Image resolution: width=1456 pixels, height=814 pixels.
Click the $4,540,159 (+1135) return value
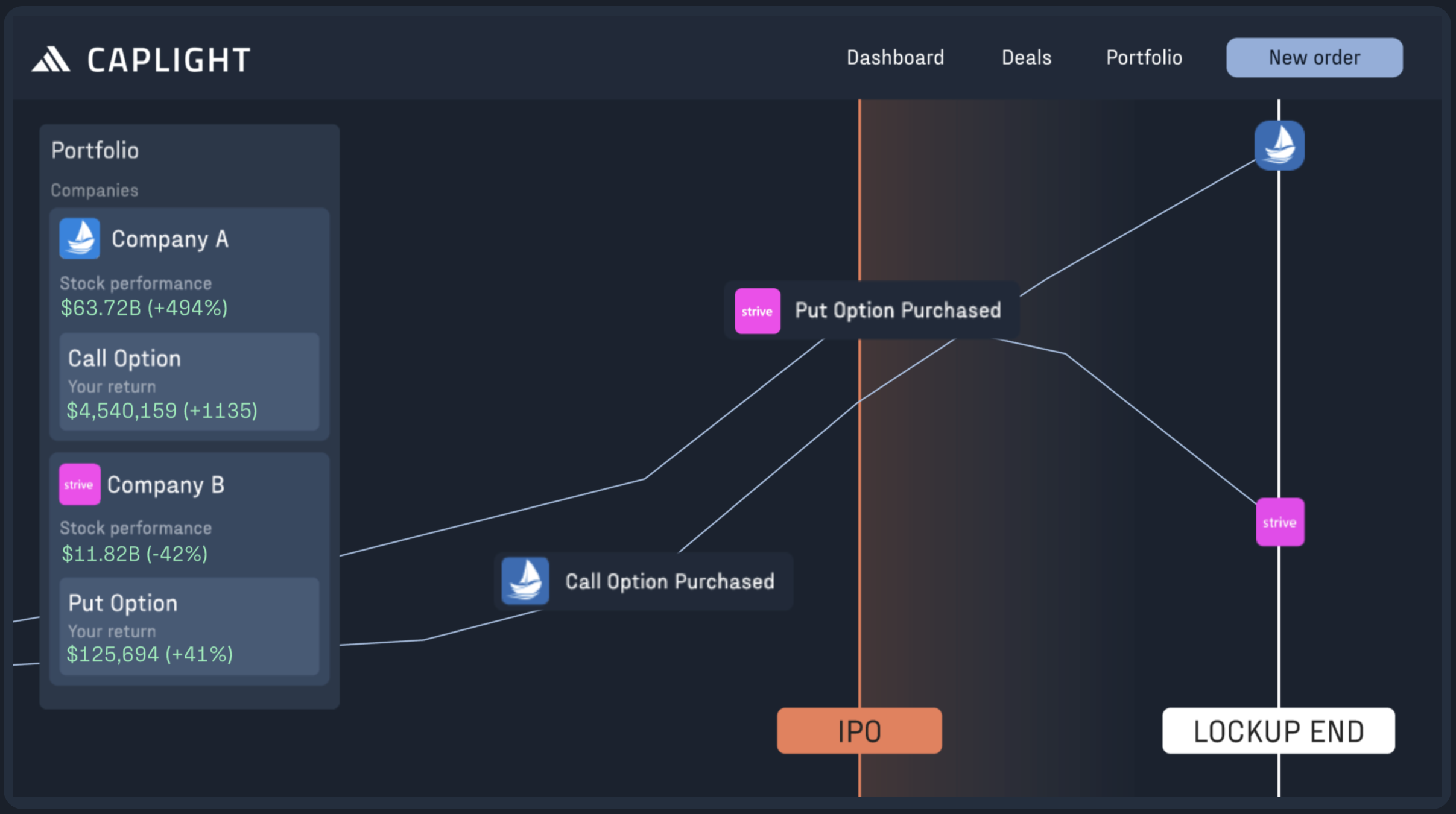point(162,411)
